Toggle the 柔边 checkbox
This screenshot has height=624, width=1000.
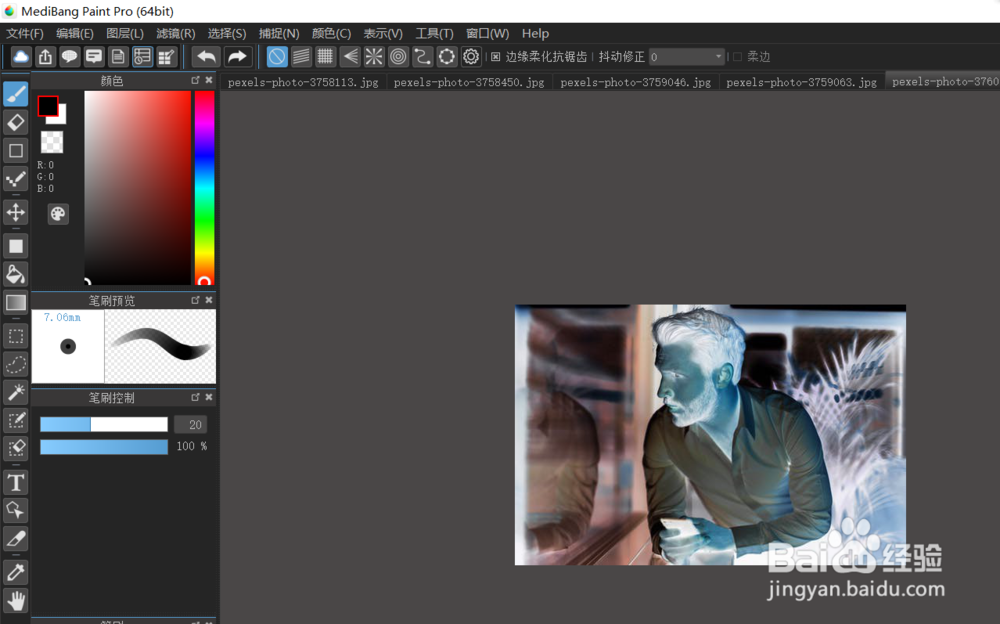[x=737, y=57]
